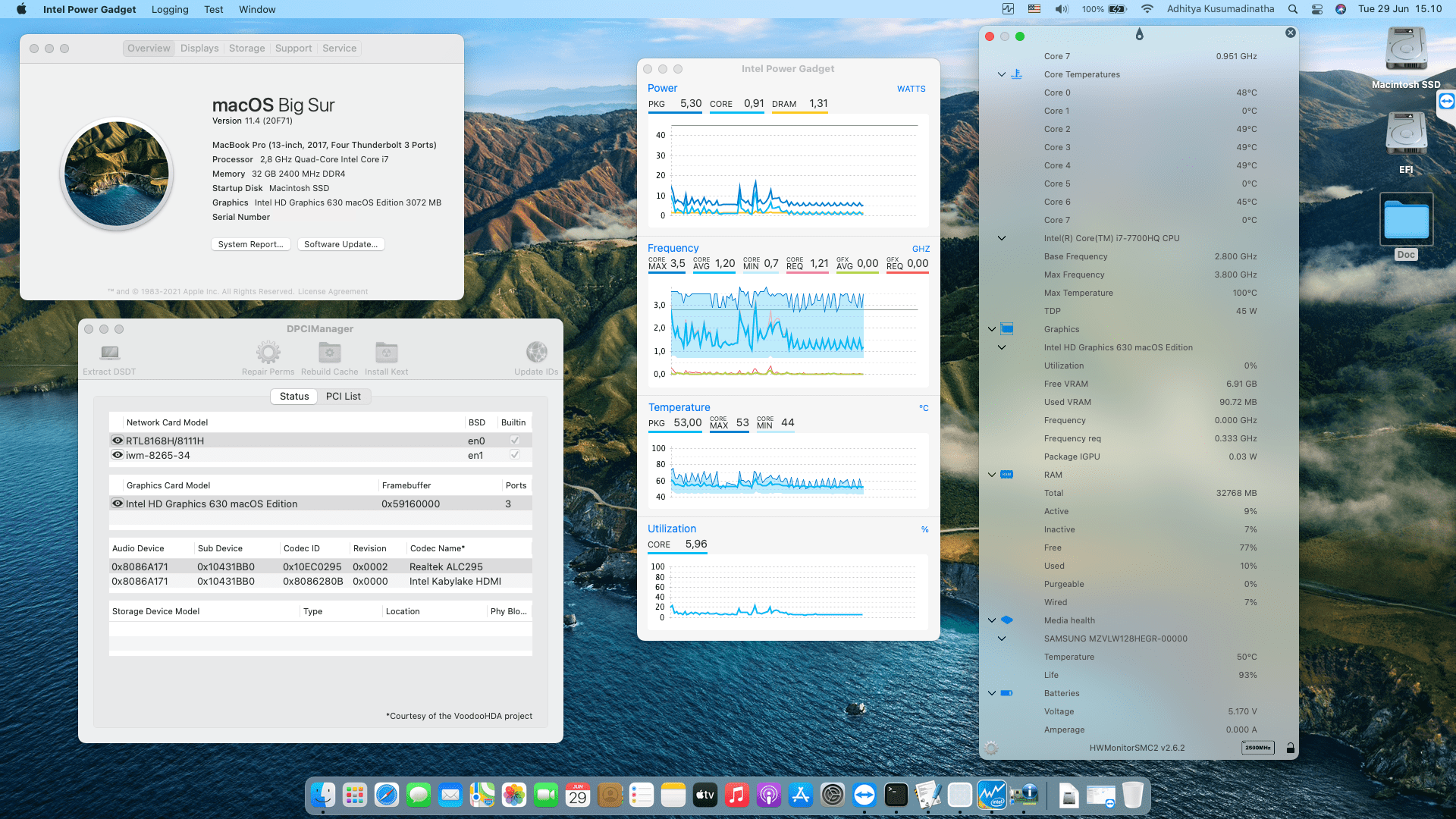Click the Intel Kabylake HDMI row
Screen dimensions: 1456x819
320,581
